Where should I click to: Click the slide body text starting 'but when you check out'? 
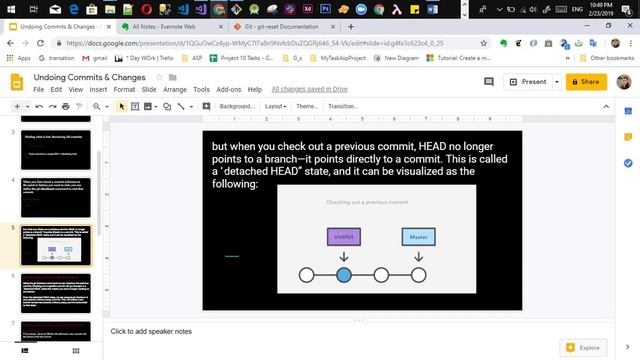tap(360, 165)
